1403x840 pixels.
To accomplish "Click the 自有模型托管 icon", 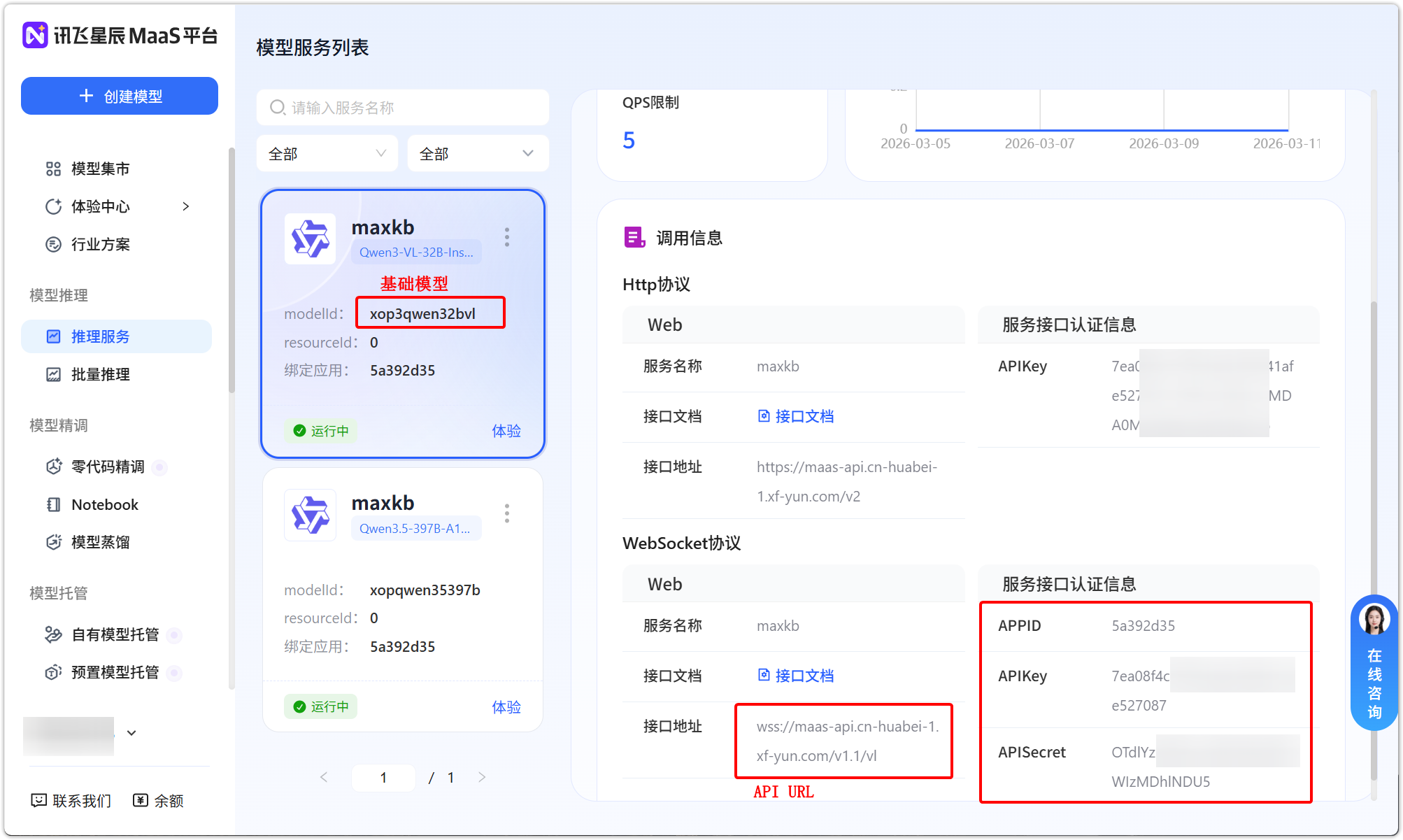I will (x=54, y=634).
